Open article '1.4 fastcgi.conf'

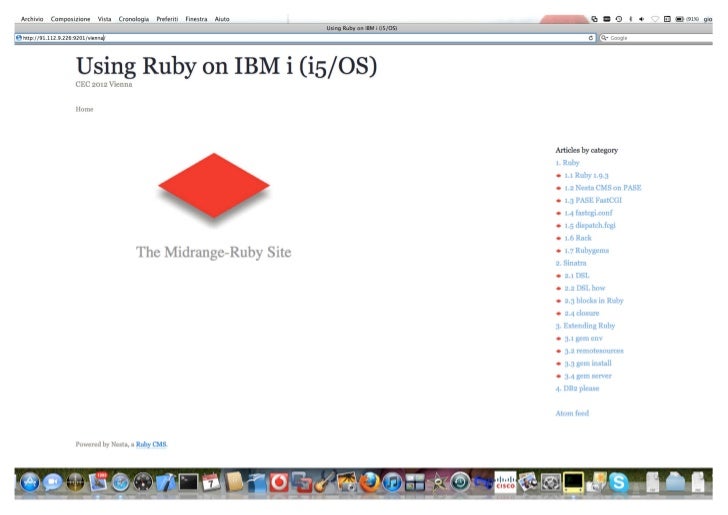coord(588,213)
